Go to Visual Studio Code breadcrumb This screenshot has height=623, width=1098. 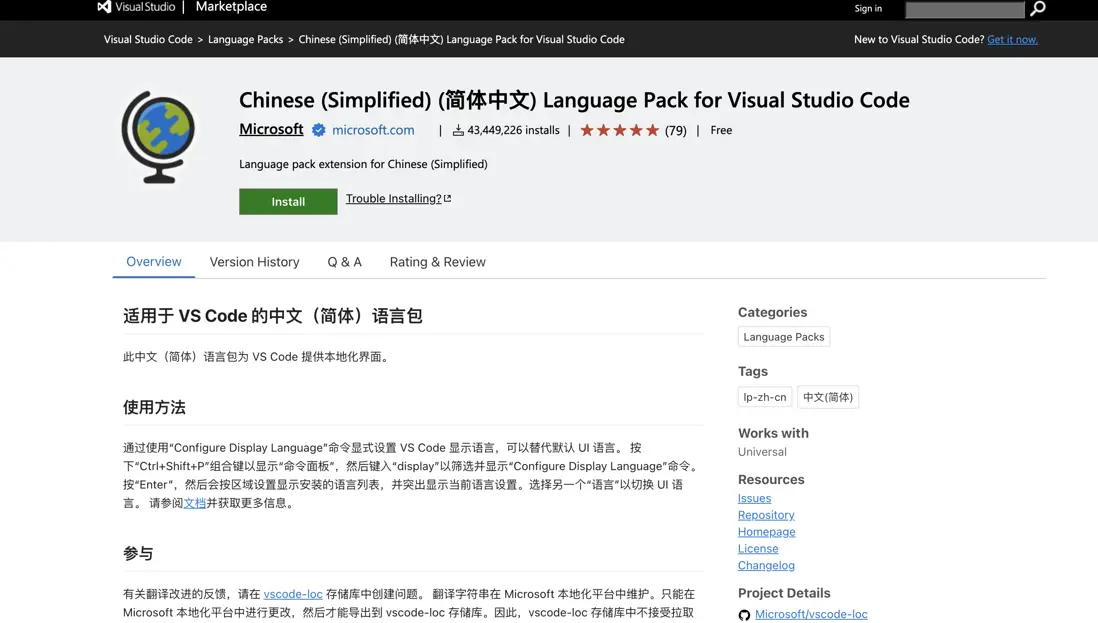click(x=148, y=39)
